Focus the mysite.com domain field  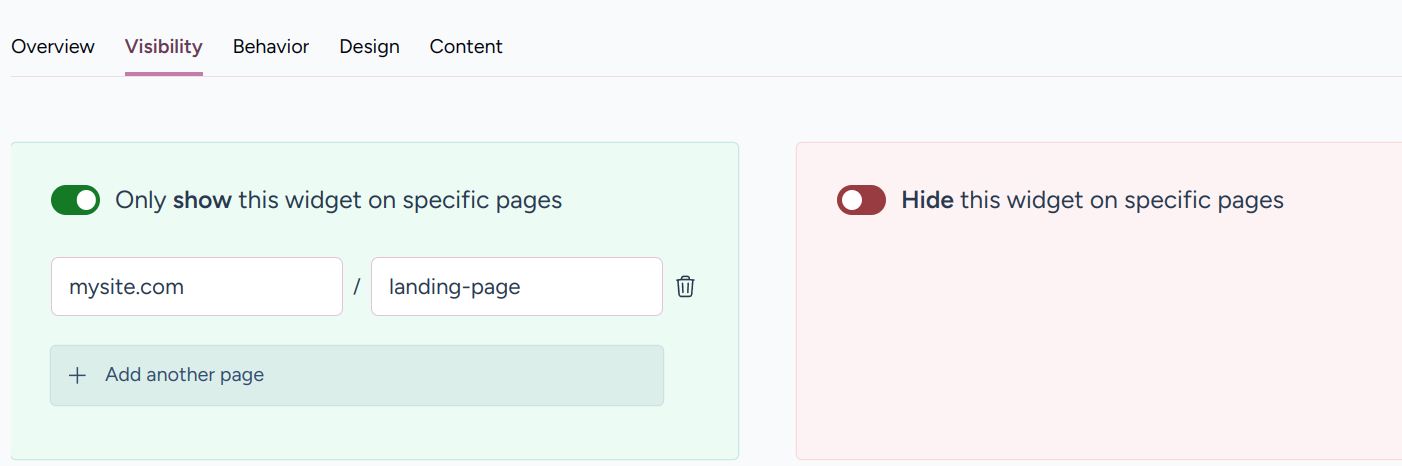coord(196,287)
